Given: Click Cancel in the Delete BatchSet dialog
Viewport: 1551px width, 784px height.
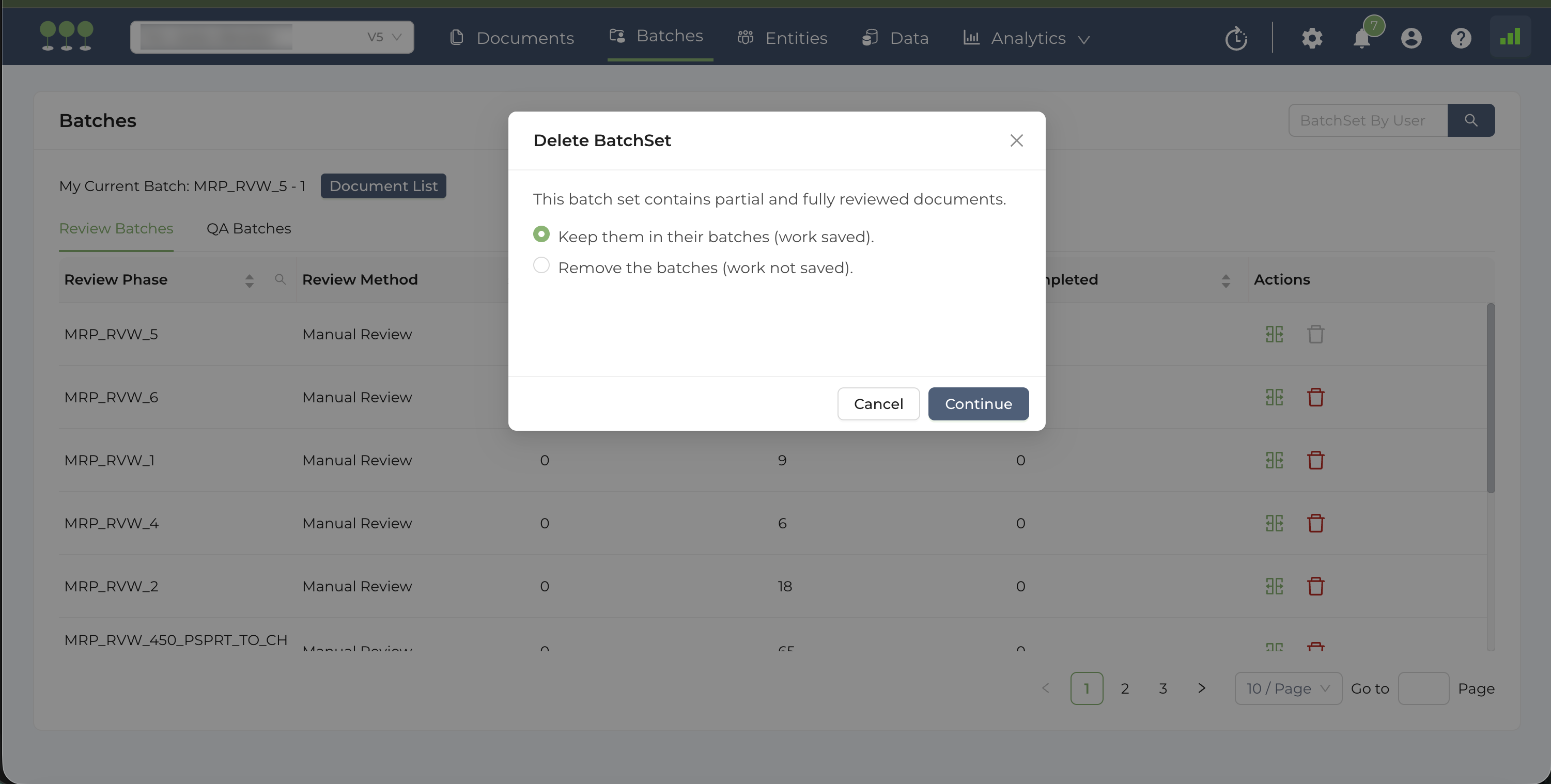Looking at the screenshot, I should (878, 404).
